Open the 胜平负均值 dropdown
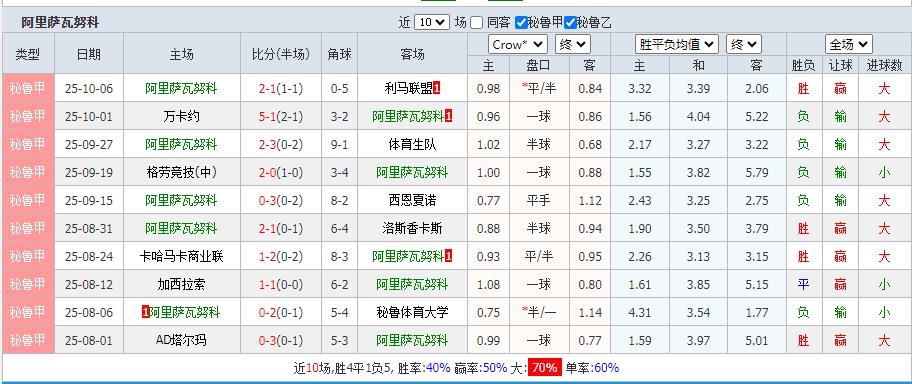This screenshot has height=384, width=912. click(676, 44)
